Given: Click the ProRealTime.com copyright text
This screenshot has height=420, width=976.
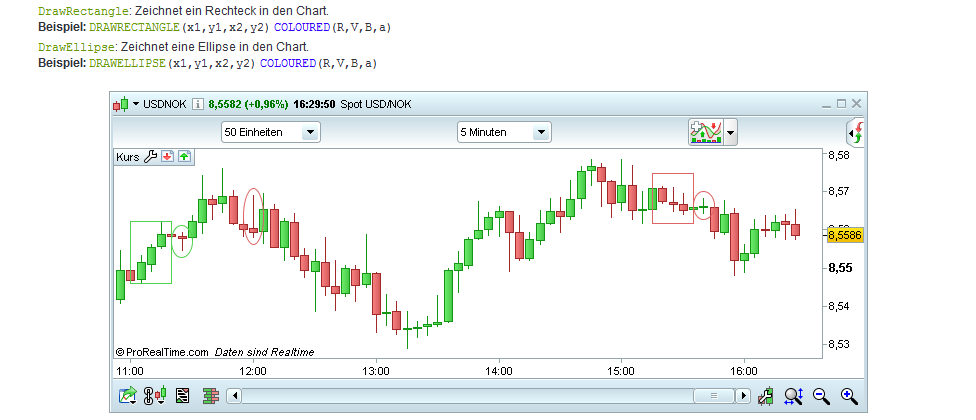Looking at the screenshot, I should pos(162,352).
